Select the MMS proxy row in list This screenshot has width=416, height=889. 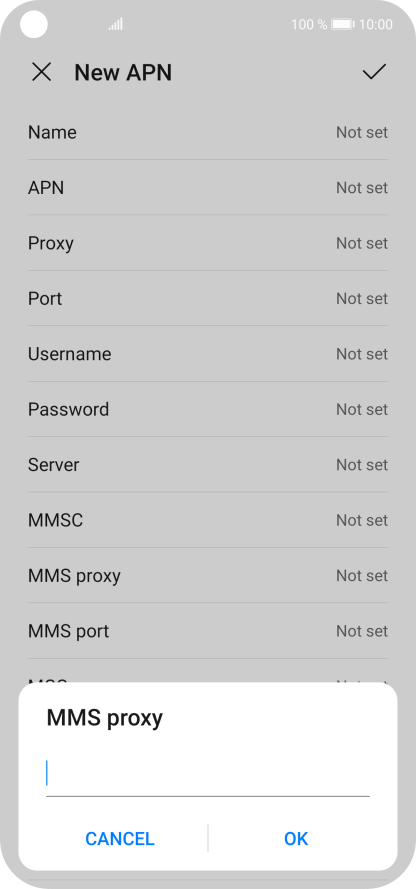(208, 575)
